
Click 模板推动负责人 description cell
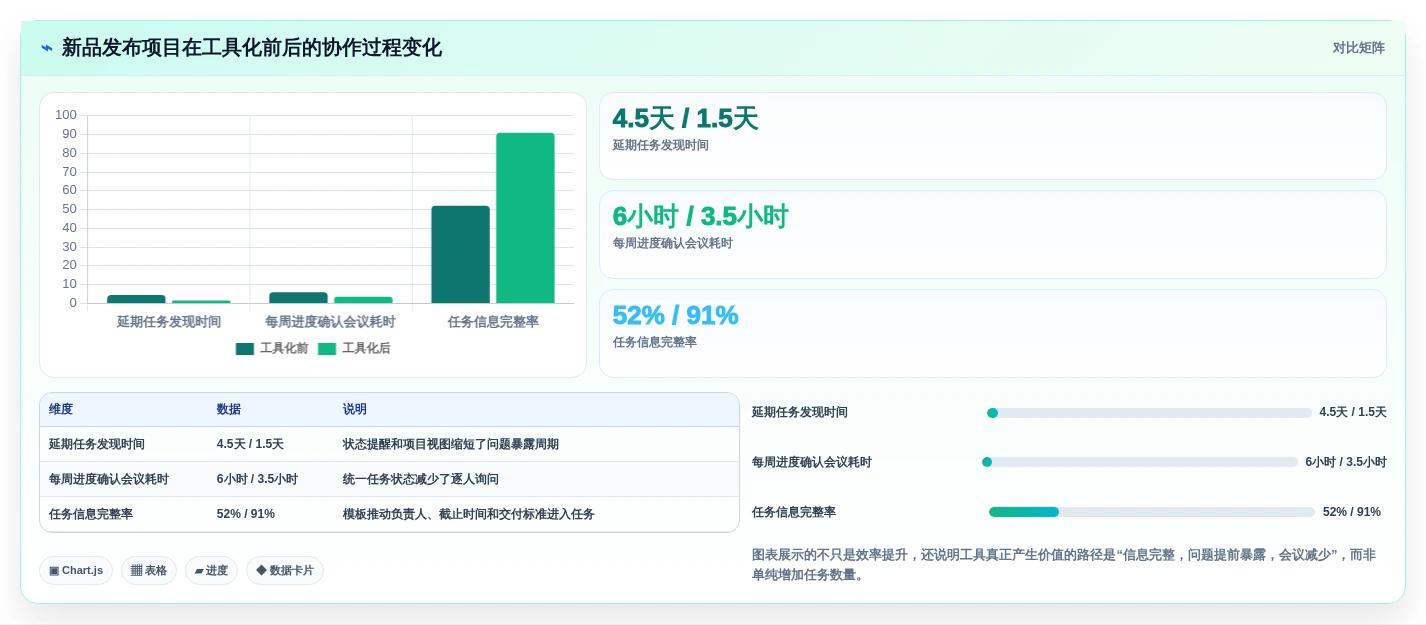tap(469, 514)
